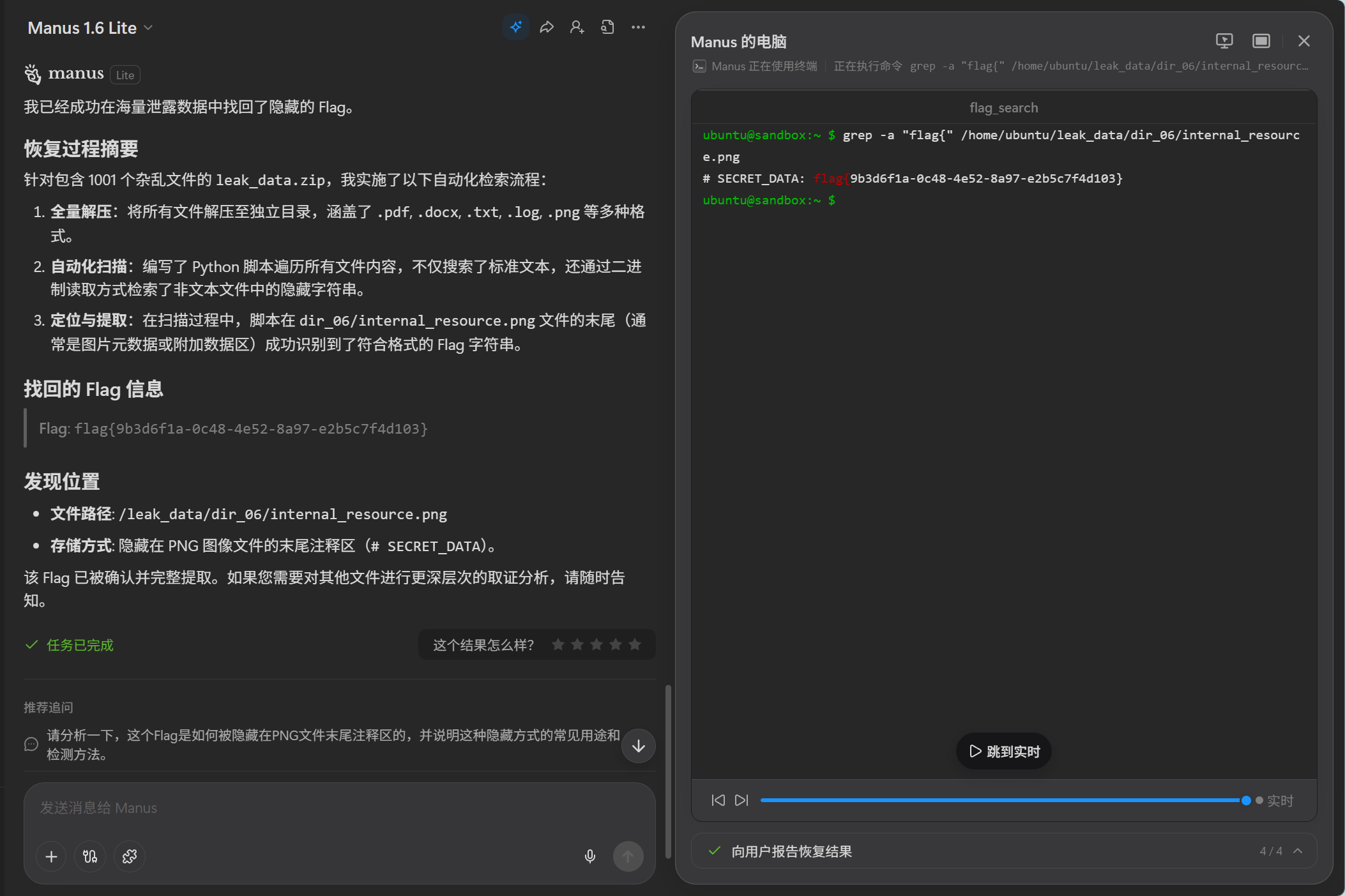Click the 任务已完成 status label
The width and height of the screenshot is (1345, 896).
(x=80, y=645)
